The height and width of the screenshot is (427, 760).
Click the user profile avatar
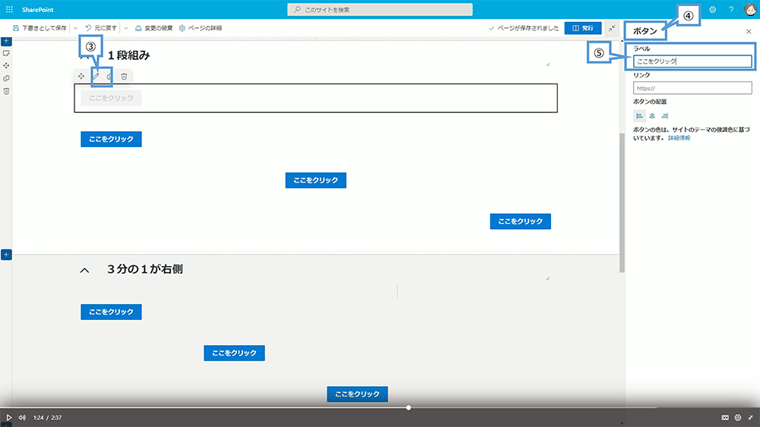tap(750, 9)
